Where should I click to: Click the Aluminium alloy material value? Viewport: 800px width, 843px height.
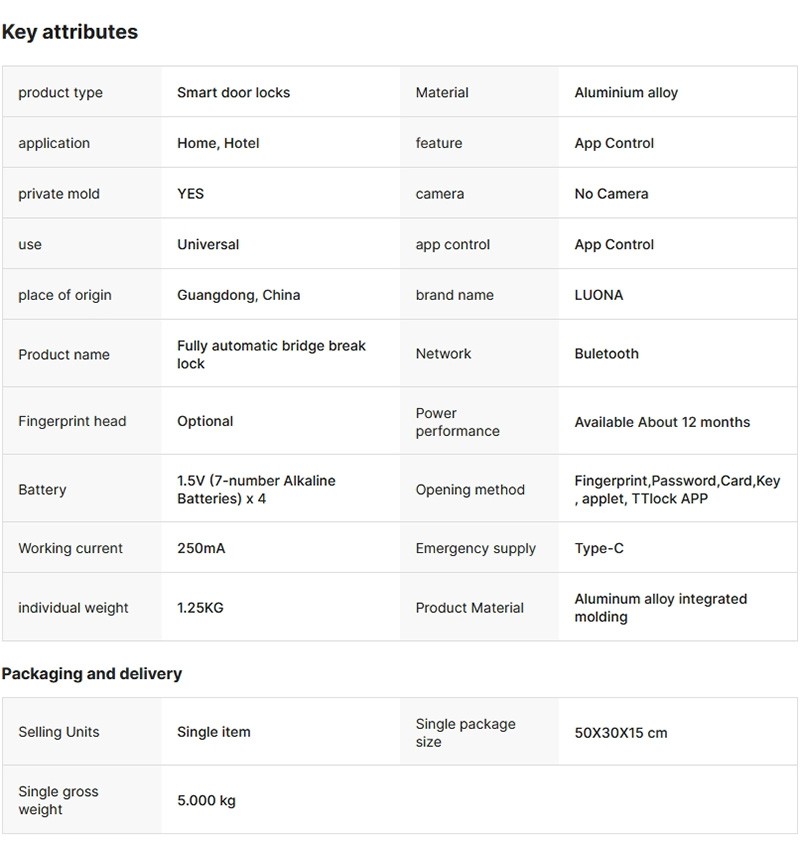(x=626, y=93)
